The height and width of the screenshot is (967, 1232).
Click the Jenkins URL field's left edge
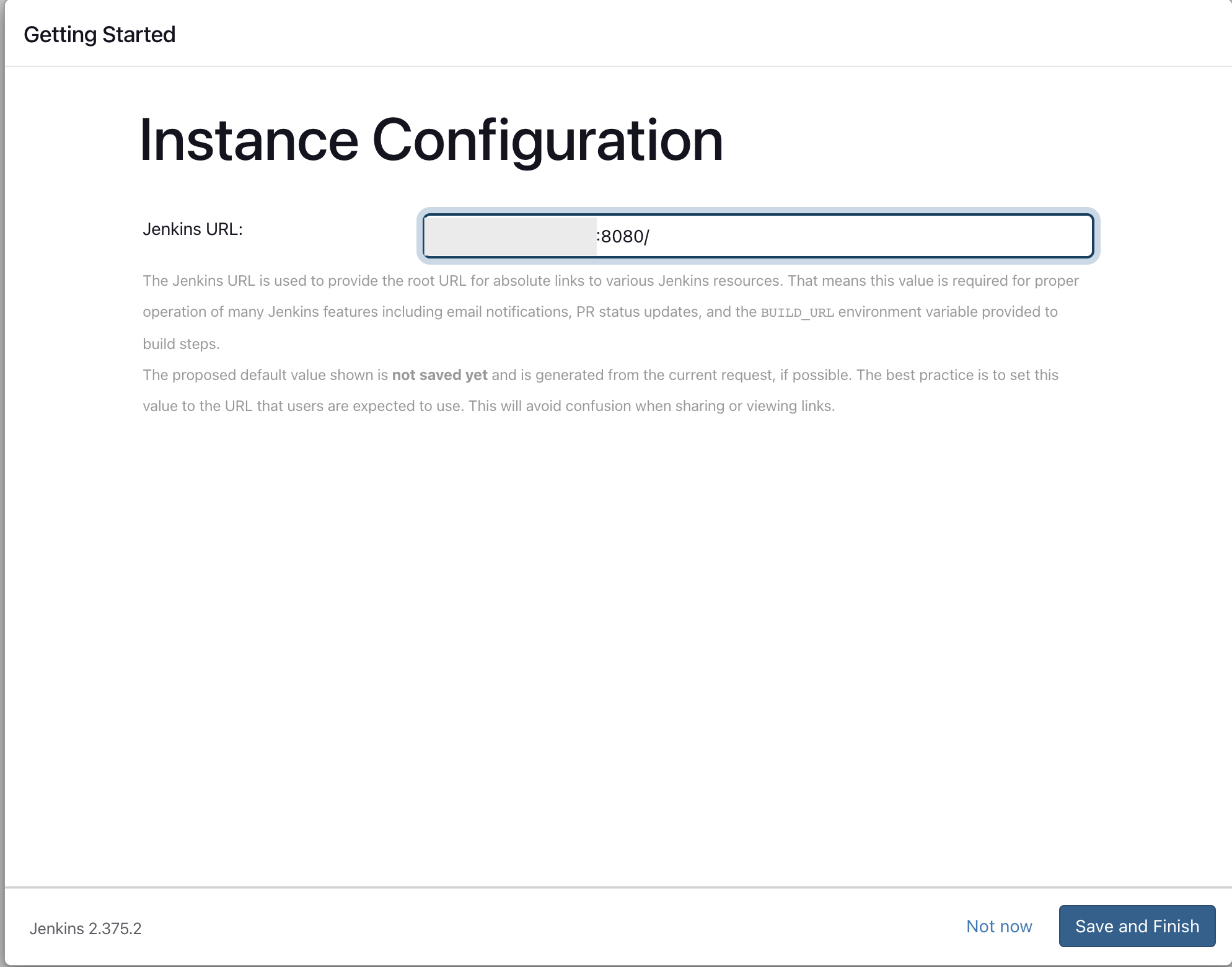tap(428, 236)
